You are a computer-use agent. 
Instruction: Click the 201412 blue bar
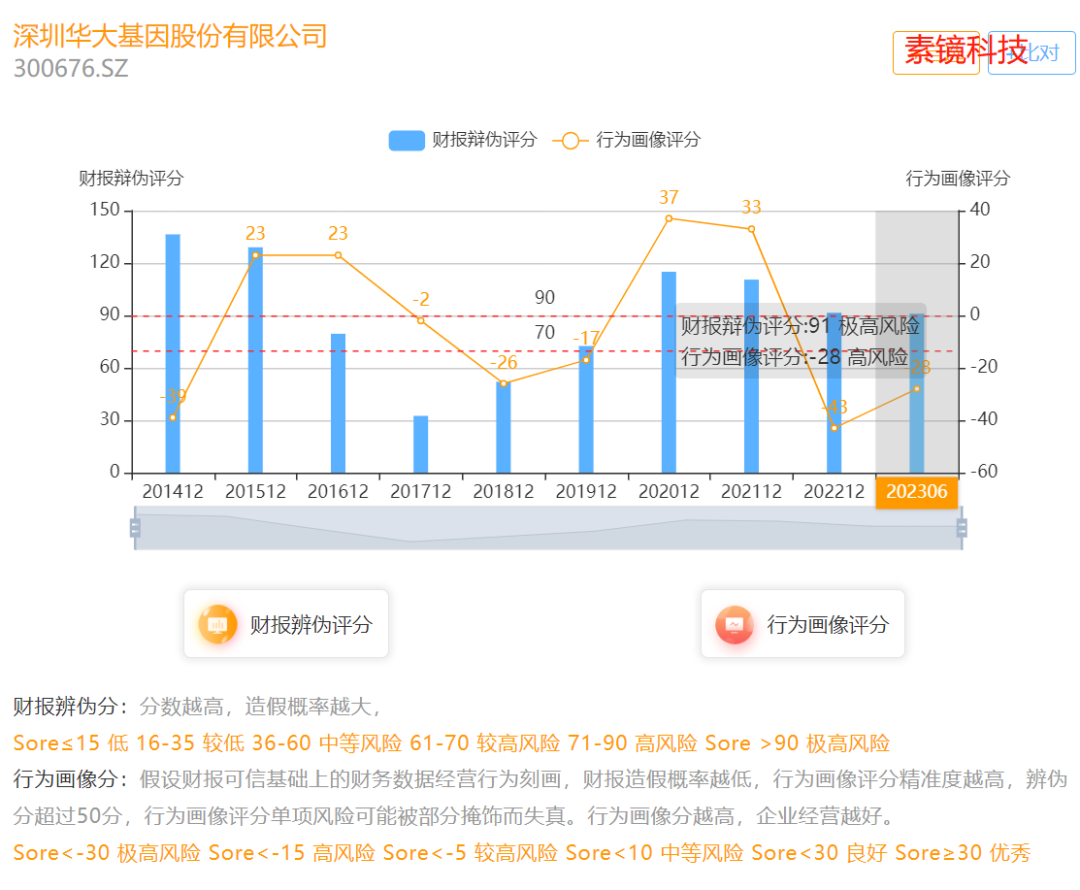173,353
